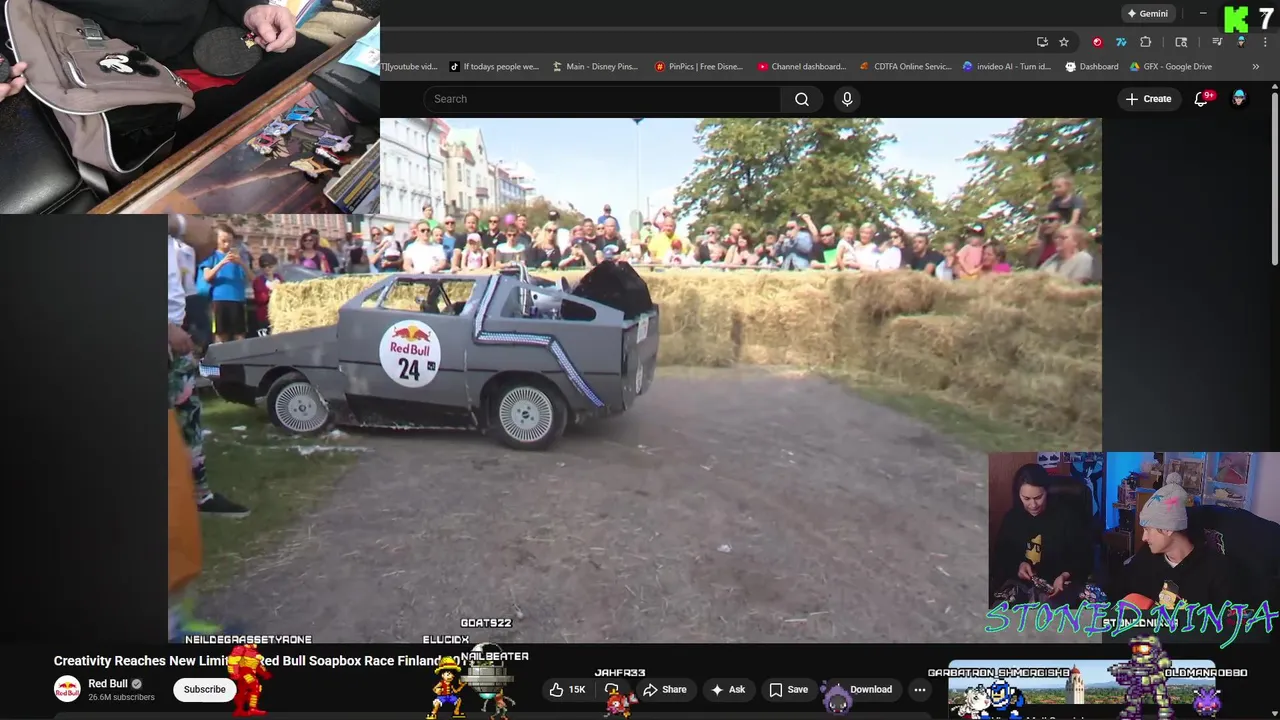This screenshot has width=1280, height=720.
Task: Open YouTube account avatar menu
Action: (1239, 98)
